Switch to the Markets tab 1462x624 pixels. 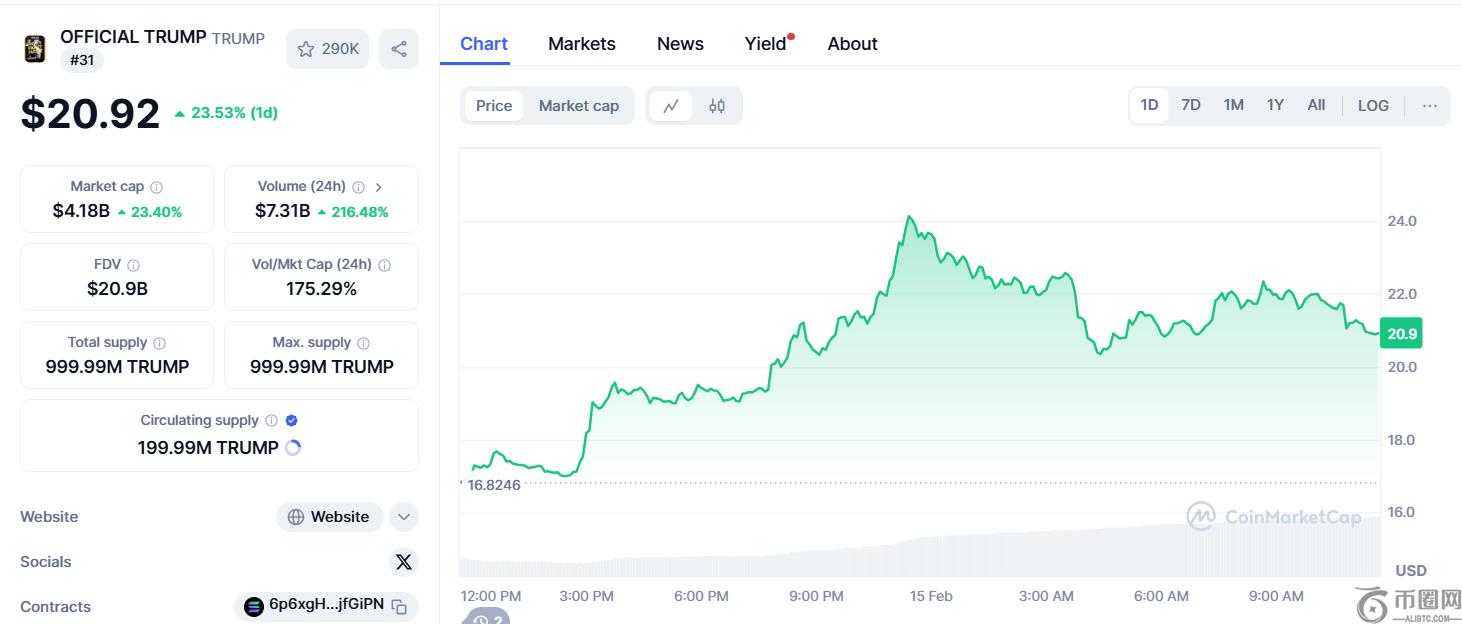pyautogui.click(x=582, y=44)
